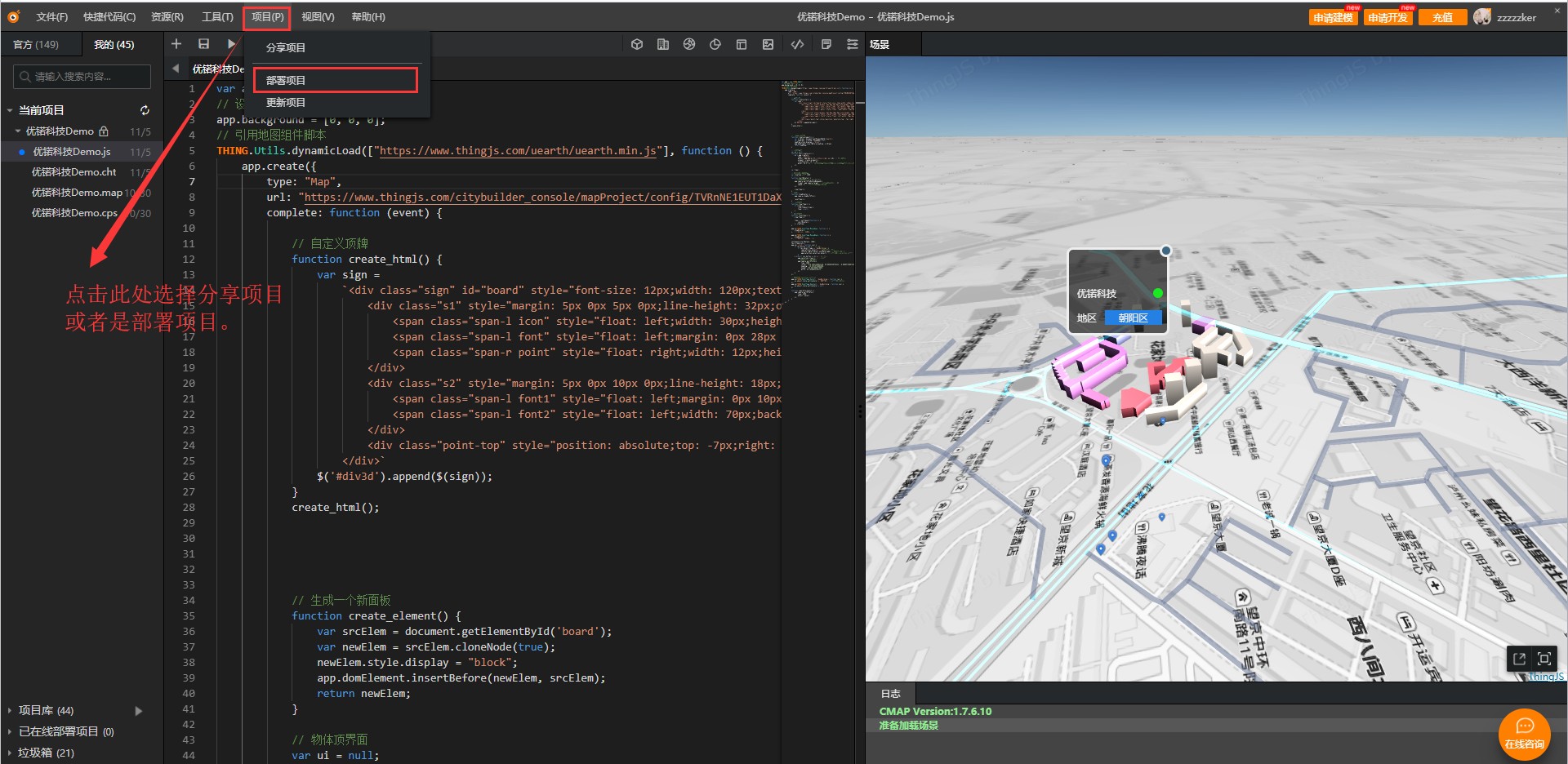Toggle the code view icon
This screenshot has width=1568, height=764.
(x=798, y=44)
